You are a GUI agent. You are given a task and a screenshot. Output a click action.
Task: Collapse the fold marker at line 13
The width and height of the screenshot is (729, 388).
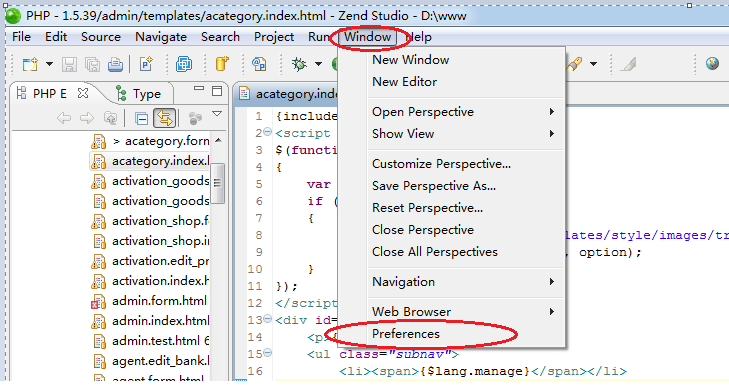(x=267, y=319)
